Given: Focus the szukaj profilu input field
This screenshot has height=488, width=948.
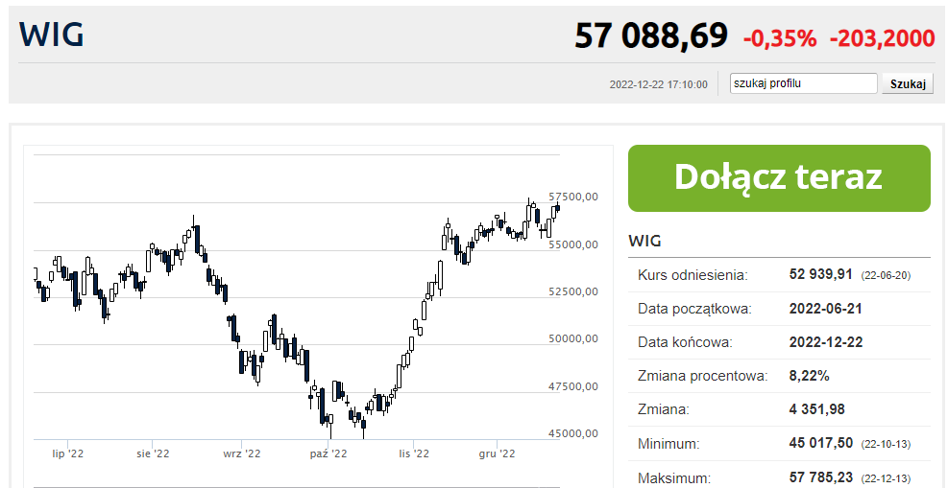Looking at the screenshot, I should (x=804, y=83).
